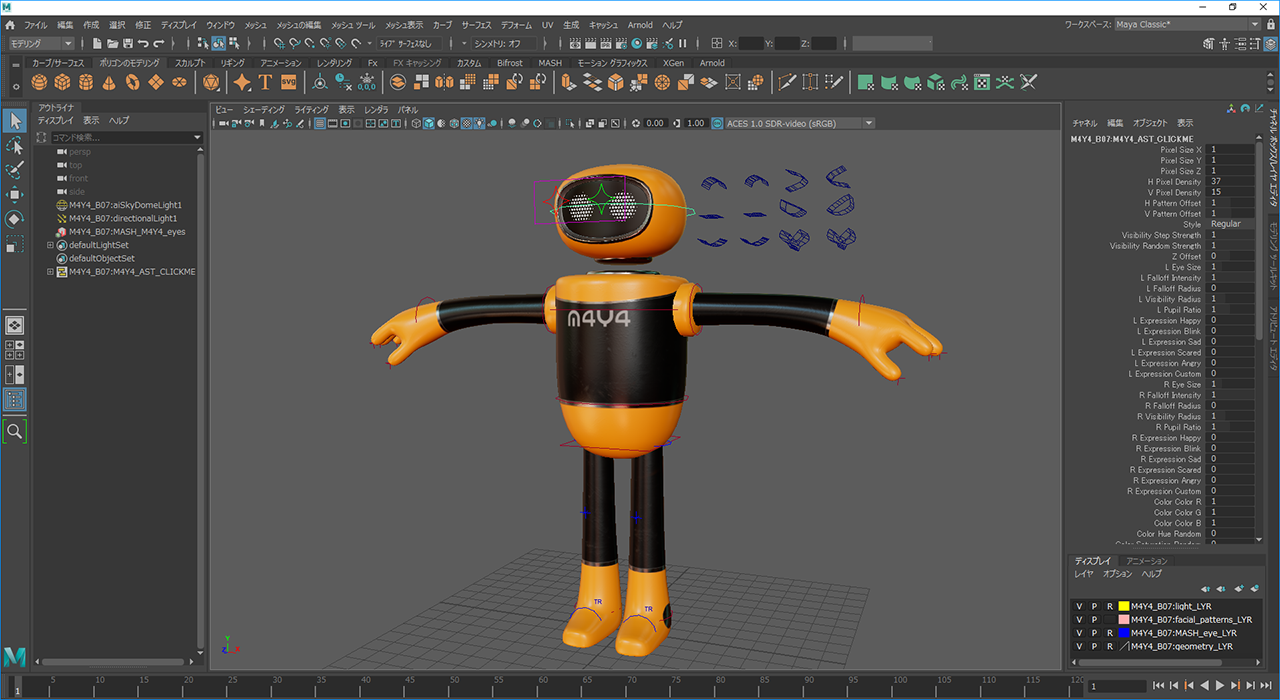Open the ライブ サーフェスなし field dropdown
The width and height of the screenshot is (1280, 700).
click(x=410, y=43)
